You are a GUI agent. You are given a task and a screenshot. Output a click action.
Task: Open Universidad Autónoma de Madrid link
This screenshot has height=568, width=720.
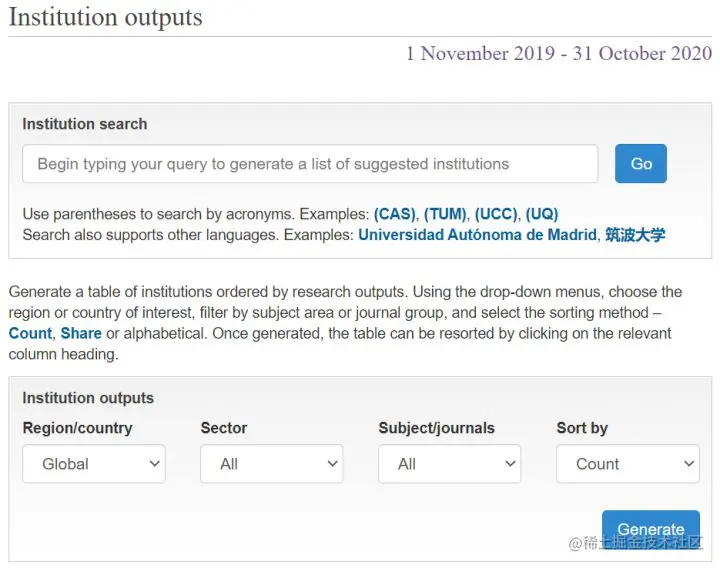(x=478, y=235)
